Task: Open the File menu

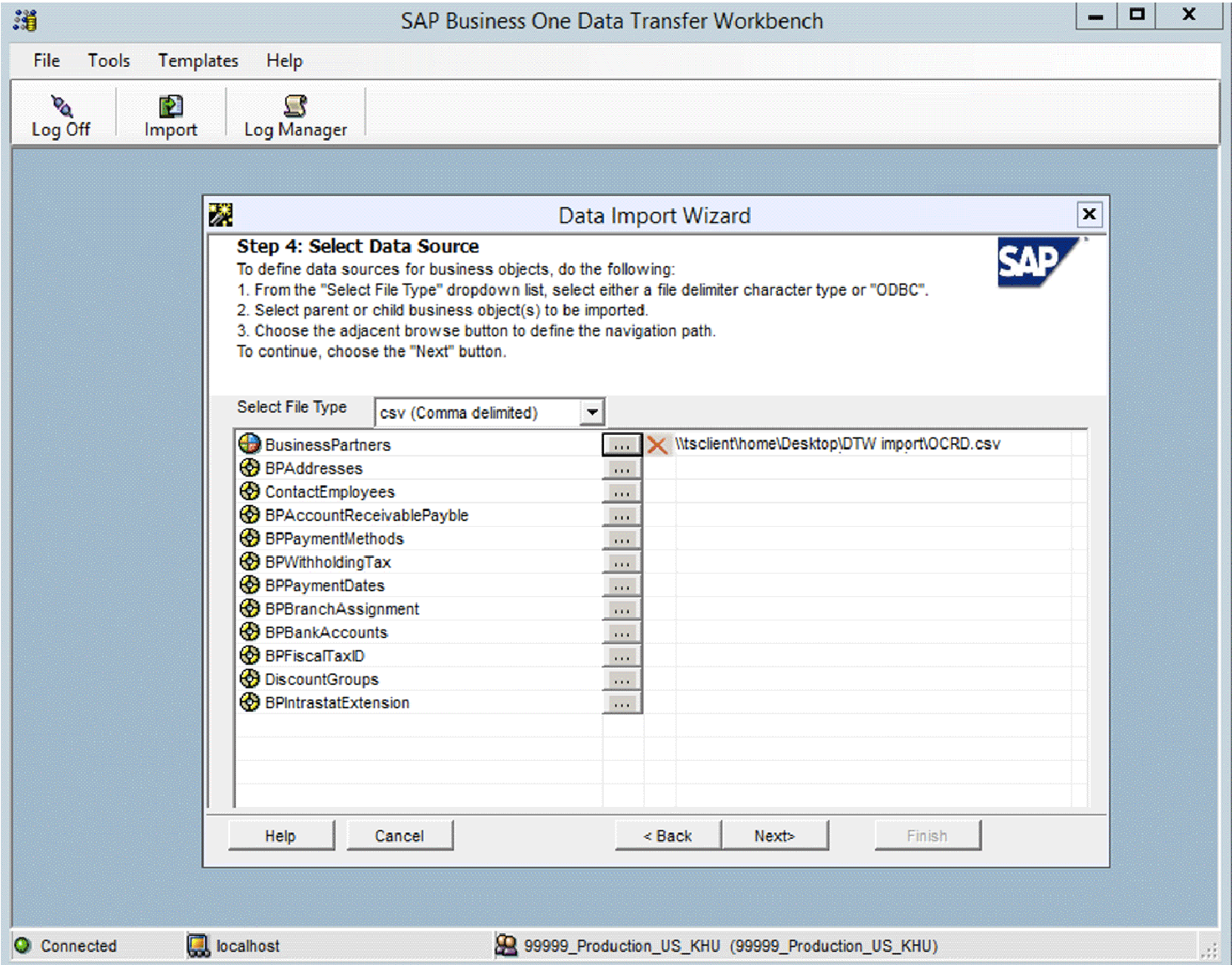Action: coord(47,60)
